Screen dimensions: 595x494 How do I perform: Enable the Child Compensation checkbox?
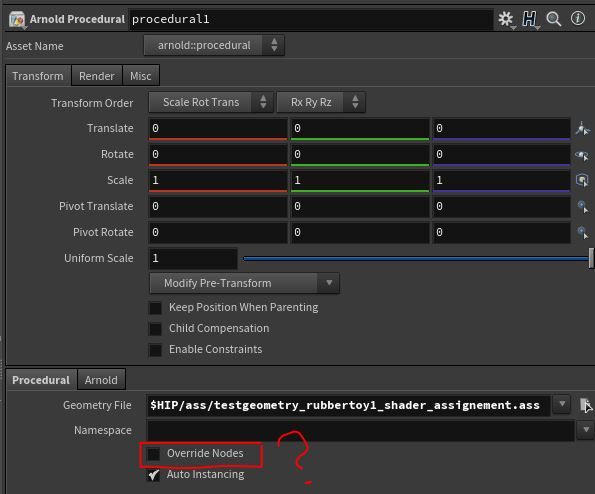point(155,329)
